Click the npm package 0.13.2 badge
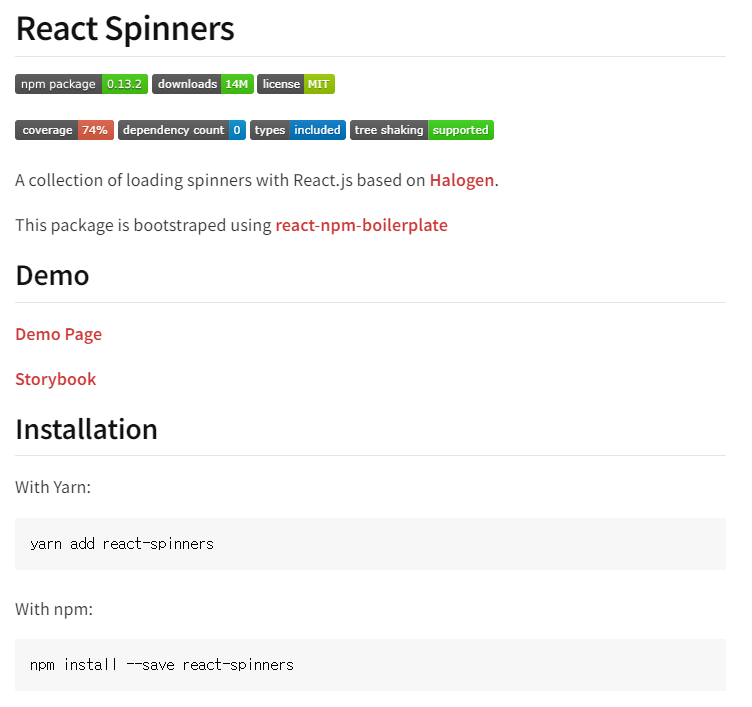 tap(82, 84)
